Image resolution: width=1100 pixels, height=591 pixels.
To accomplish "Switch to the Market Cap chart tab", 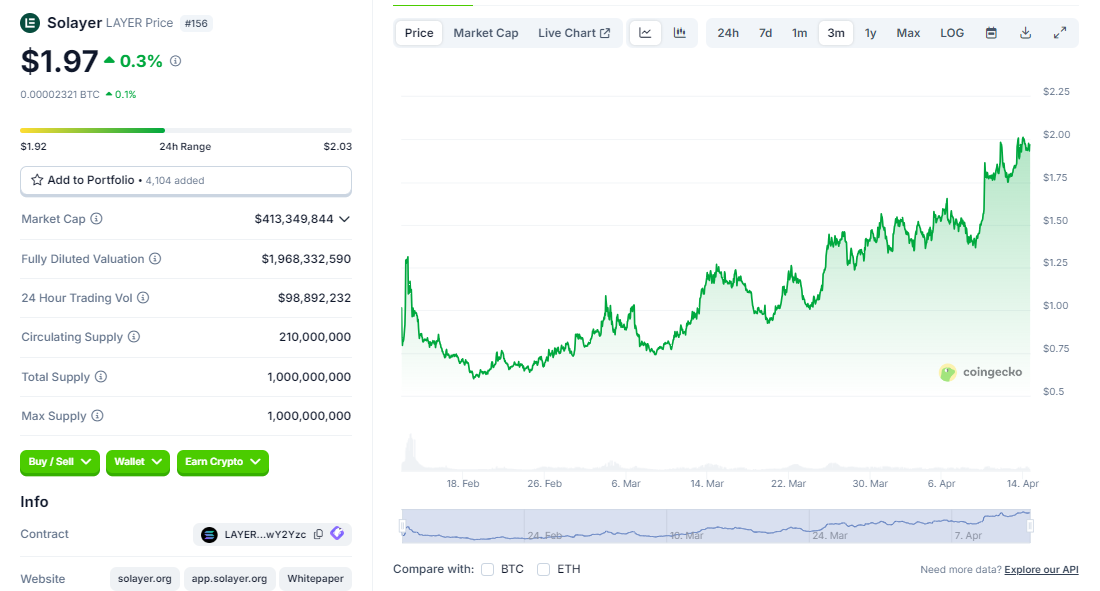I will pyautogui.click(x=486, y=32).
